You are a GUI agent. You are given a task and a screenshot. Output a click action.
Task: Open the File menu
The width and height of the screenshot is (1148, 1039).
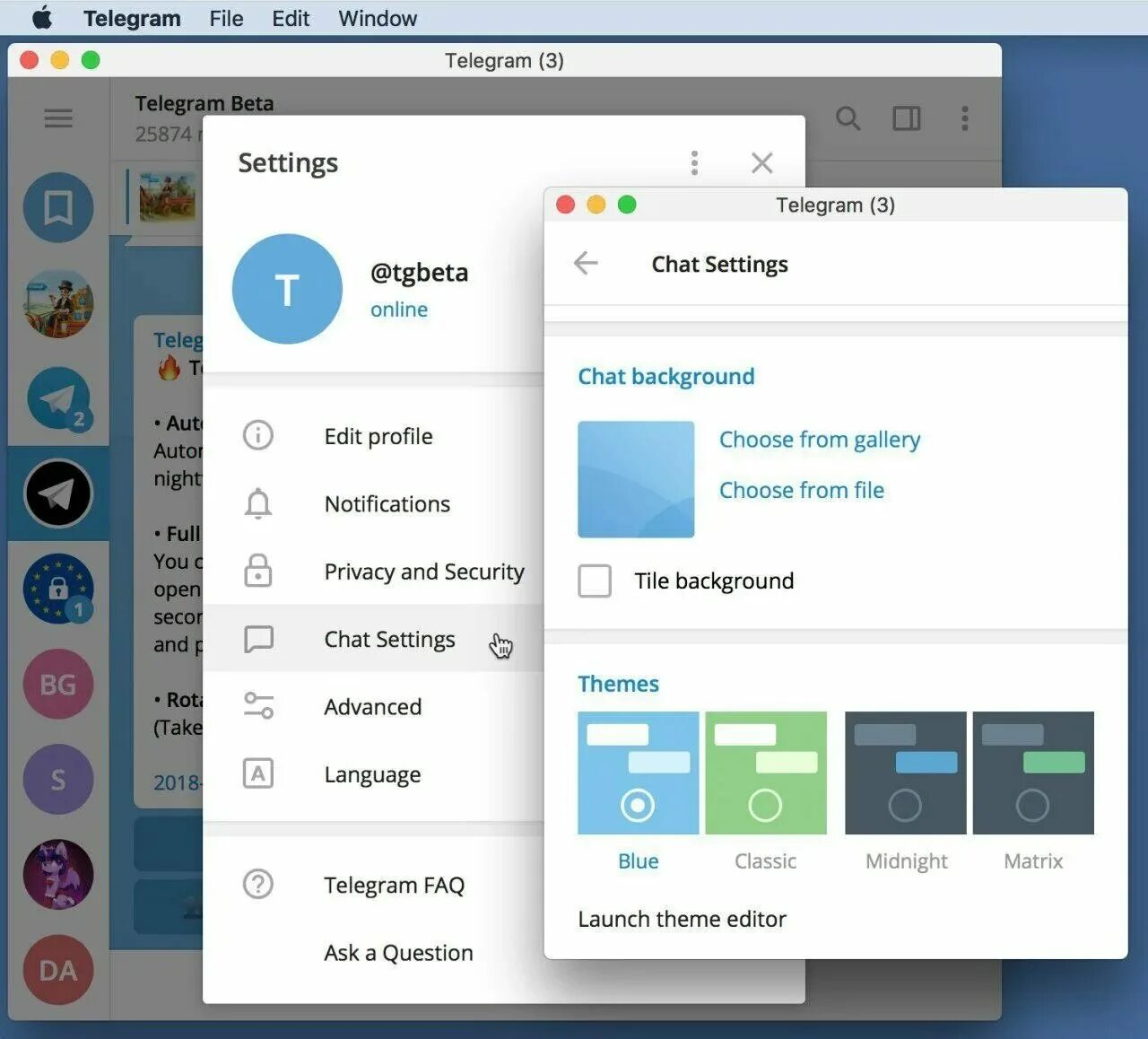[226, 18]
